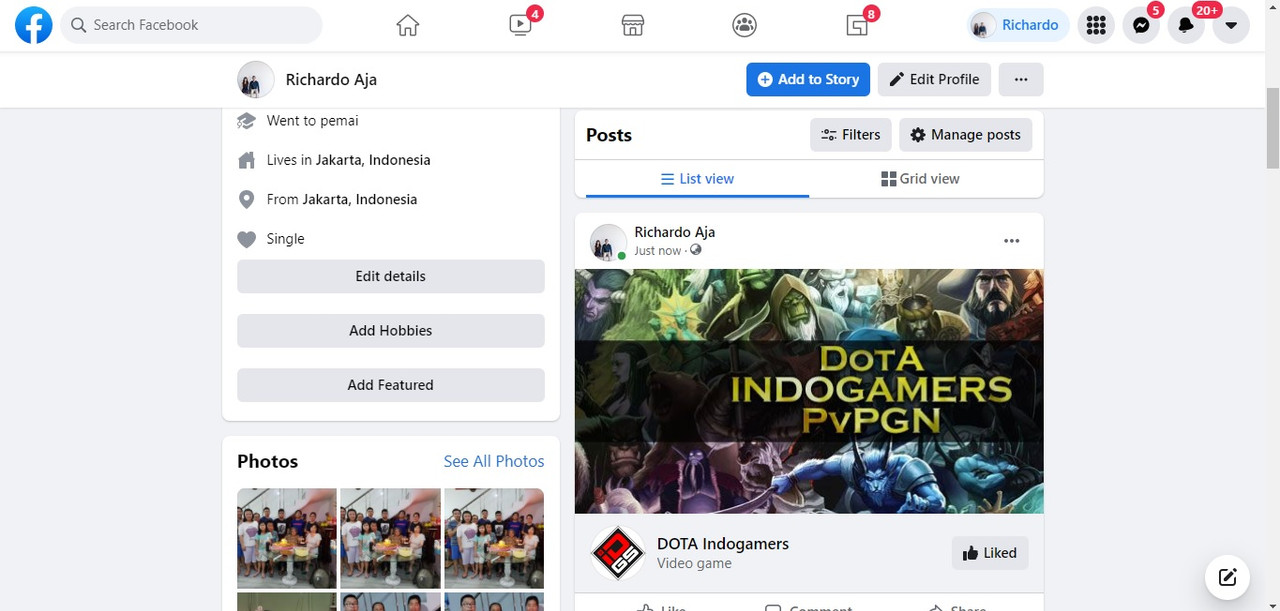Screen dimensions: 1280x611
Task: Click the DOTA Indogamers page logo
Action: pyautogui.click(x=617, y=553)
